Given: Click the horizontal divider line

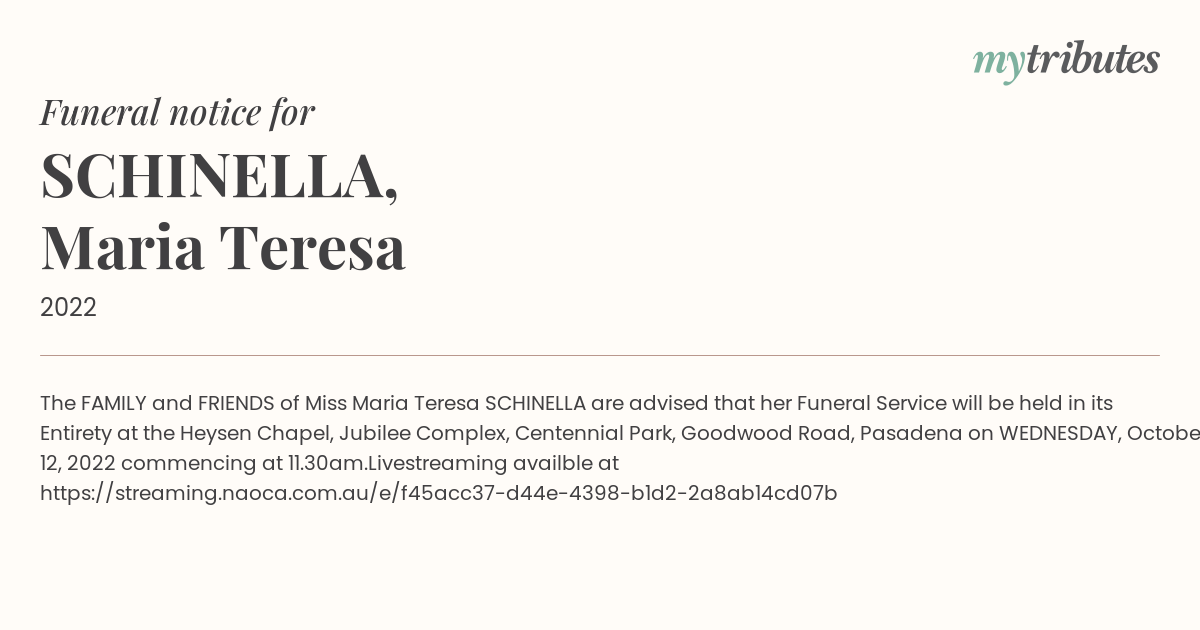Looking at the screenshot, I should click(x=600, y=355).
